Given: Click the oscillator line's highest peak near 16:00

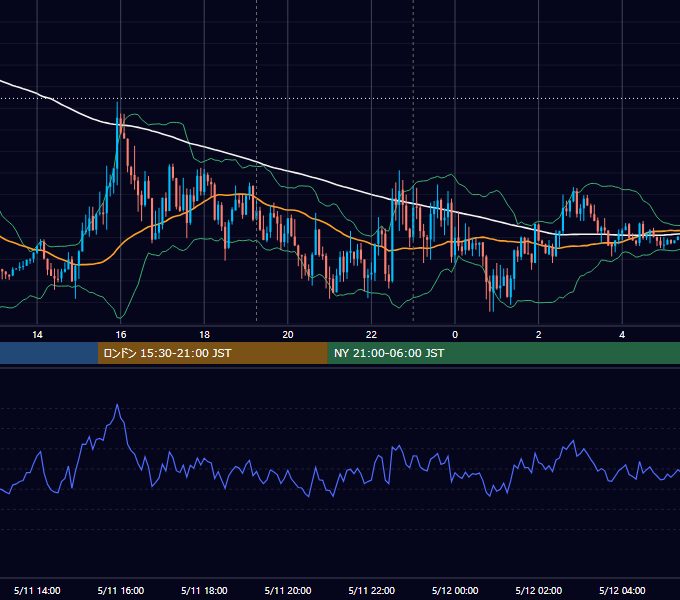Looking at the screenshot, I should pyautogui.click(x=117, y=405).
